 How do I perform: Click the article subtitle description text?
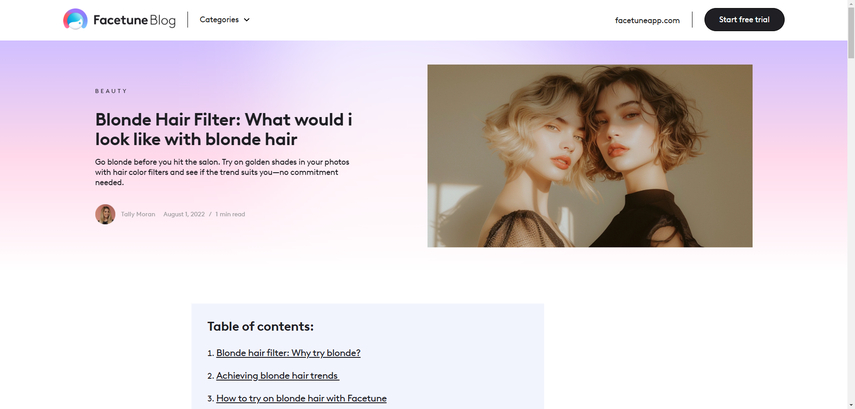(x=222, y=172)
